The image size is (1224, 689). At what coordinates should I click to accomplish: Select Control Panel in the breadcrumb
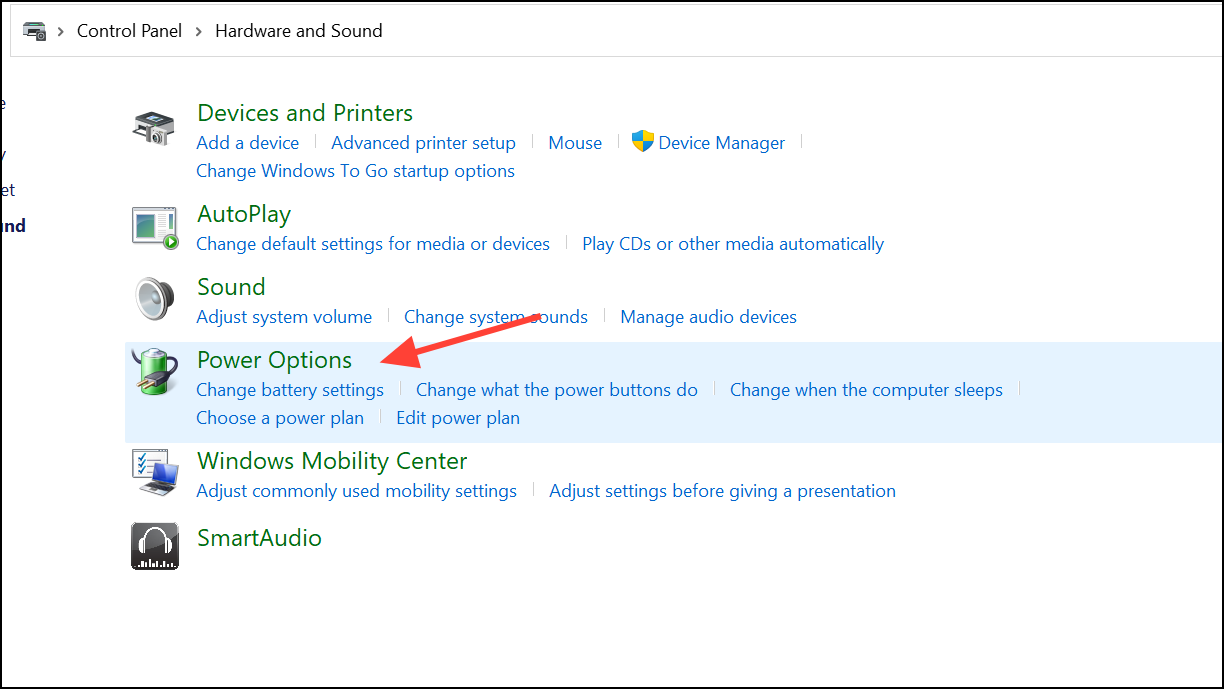coord(129,31)
